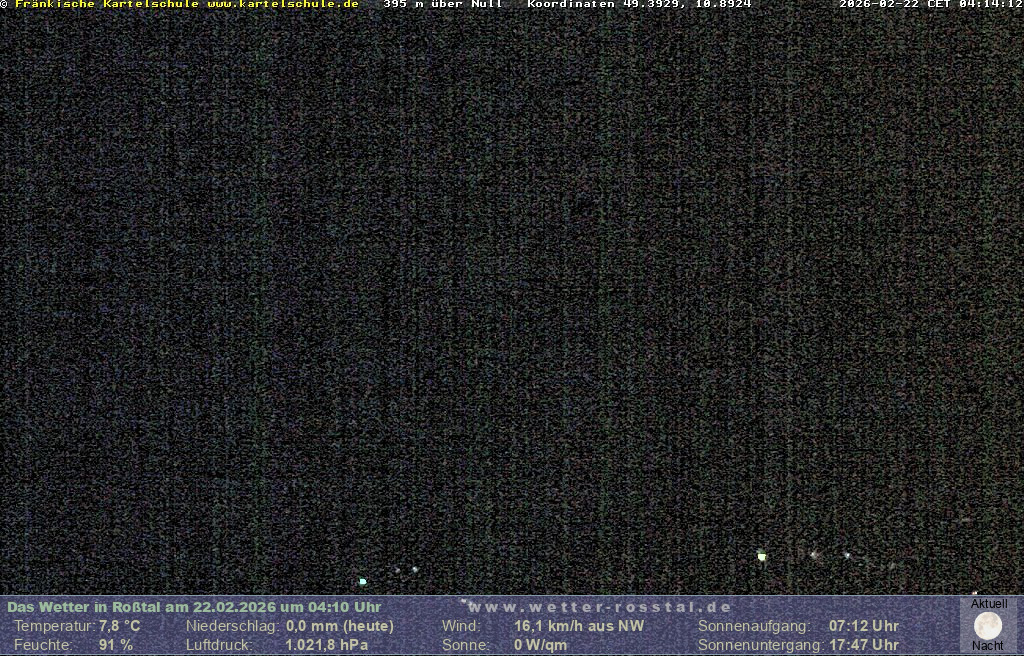Screen dimensions: 1024x656
Task: Click the 'Nacht' label below the moon
Action: coord(988,646)
